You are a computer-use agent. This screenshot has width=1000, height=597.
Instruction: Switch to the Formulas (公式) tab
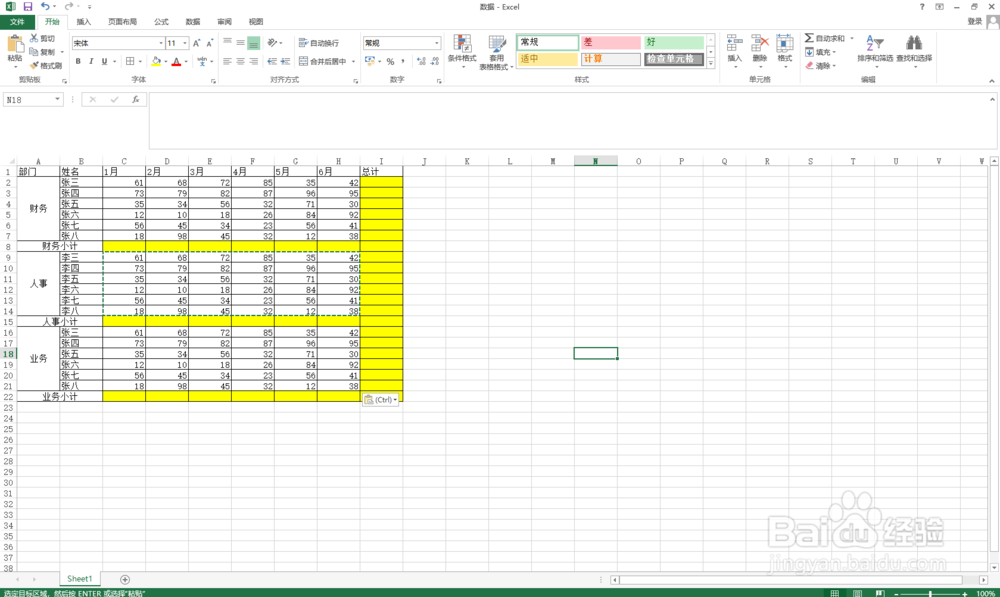161,22
